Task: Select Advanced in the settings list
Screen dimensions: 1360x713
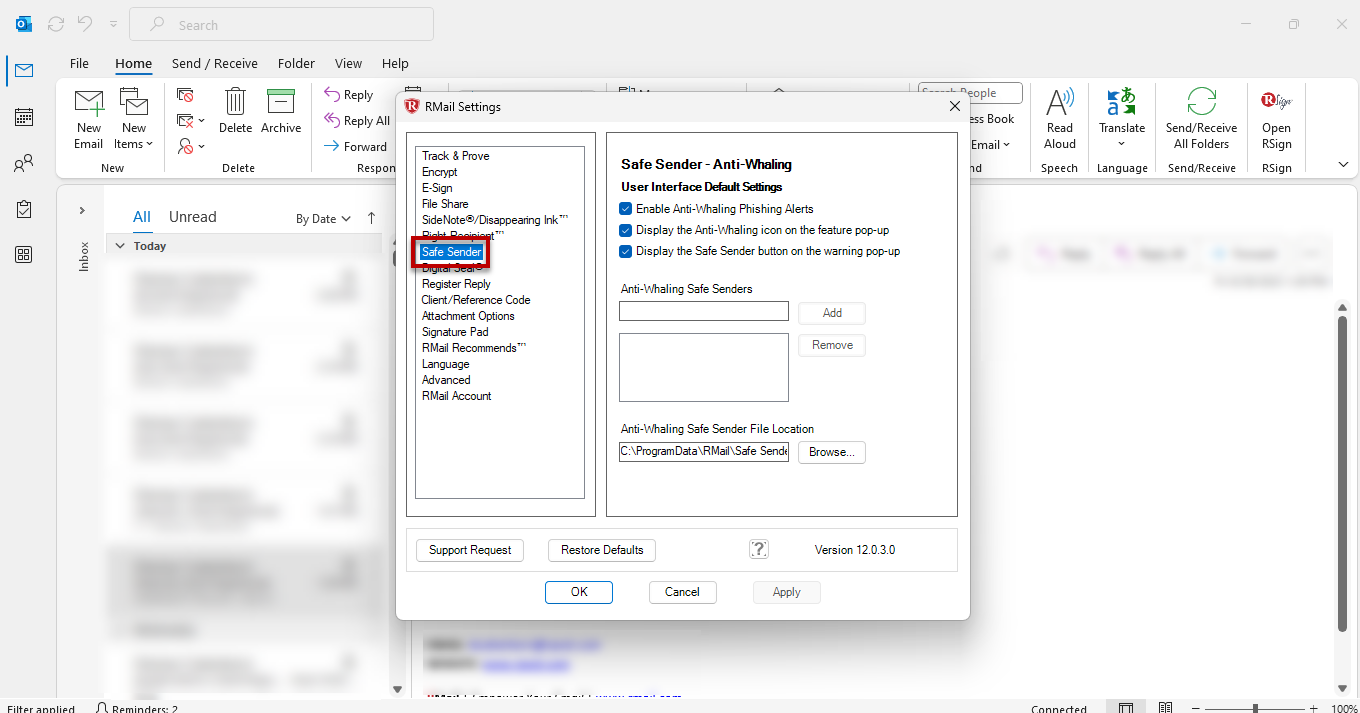Action: tap(446, 380)
